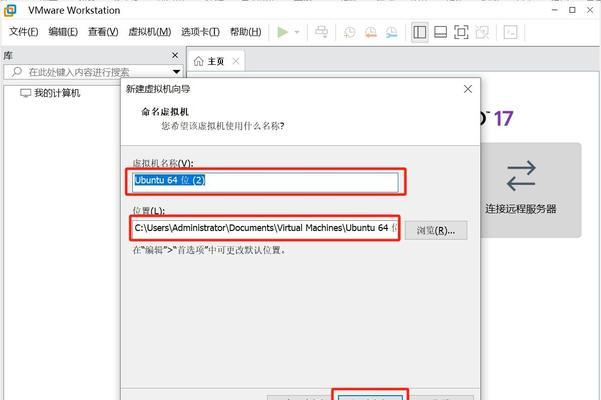
Task: Click the VMware Workstation title bar icon
Action: tap(10, 10)
